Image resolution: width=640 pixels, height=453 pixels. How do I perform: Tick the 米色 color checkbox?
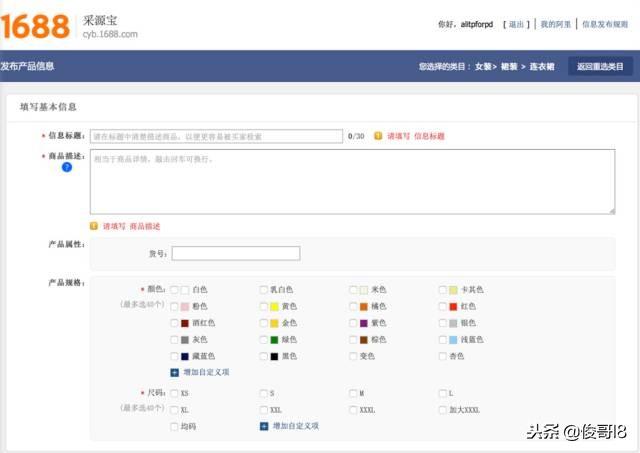tap(353, 290)
